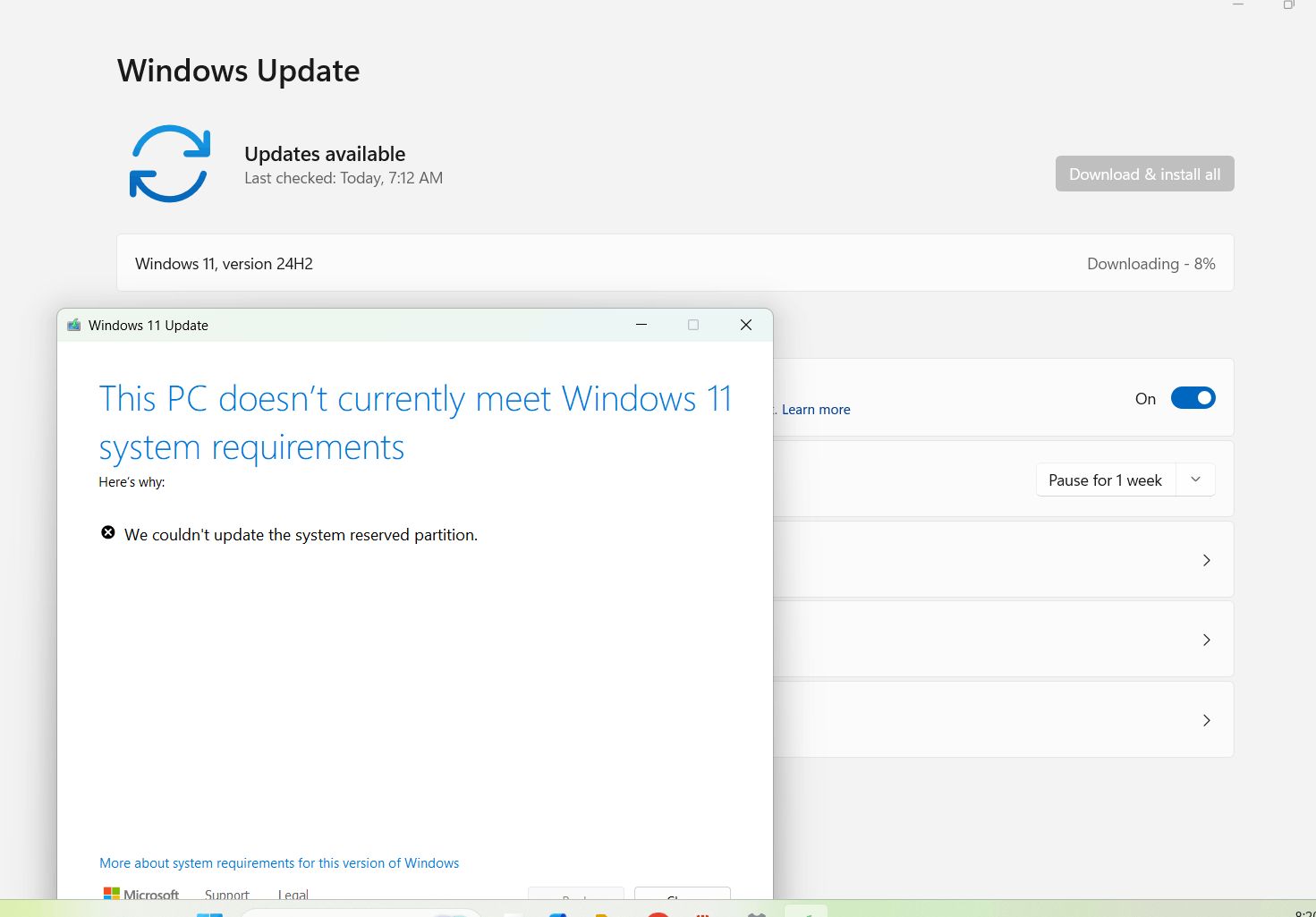This screenshot has width=1316, height=917.
Task: Click the Here's why: label in the dialog
Action: coord(132,482)
